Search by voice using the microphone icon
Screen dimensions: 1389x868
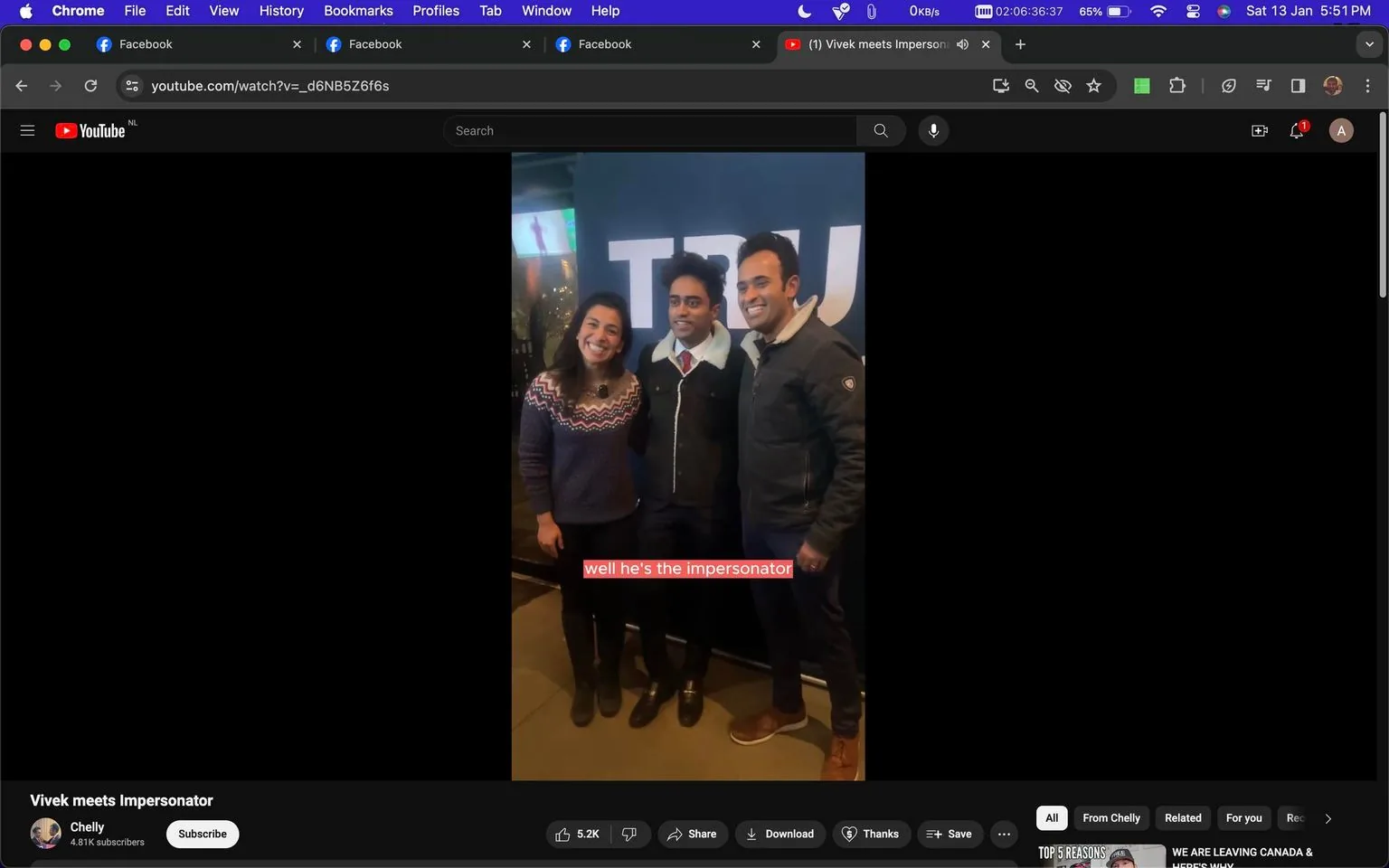point(932,130)
